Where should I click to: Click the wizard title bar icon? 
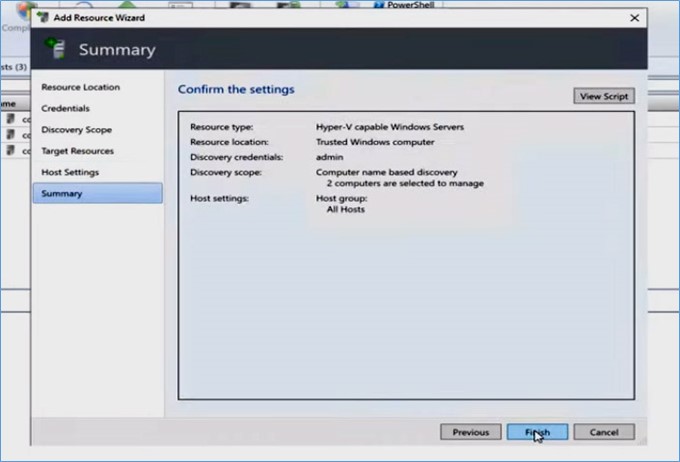pyautogui.click(x=42, y=17)
